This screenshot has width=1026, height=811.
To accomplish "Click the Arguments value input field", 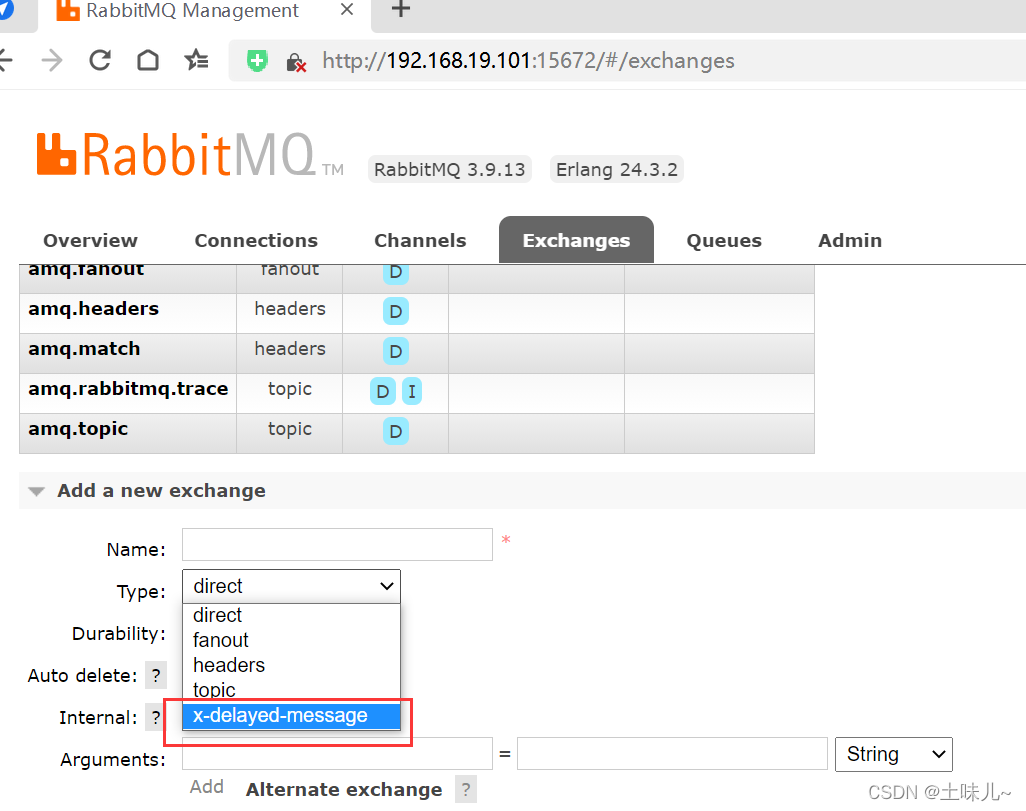I will [x=672, y=754].
